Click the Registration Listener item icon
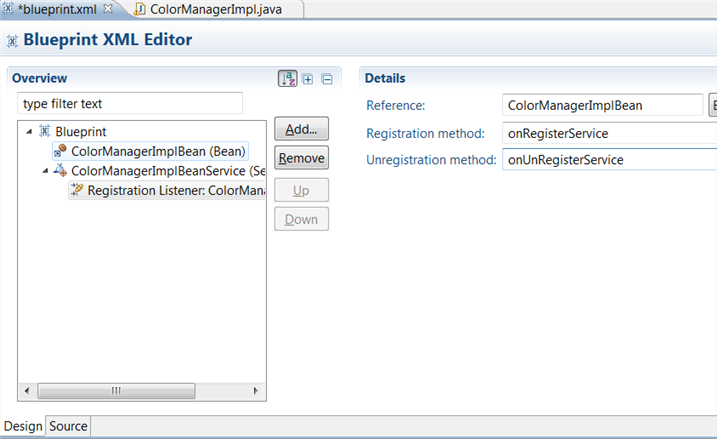 (77, 190)
